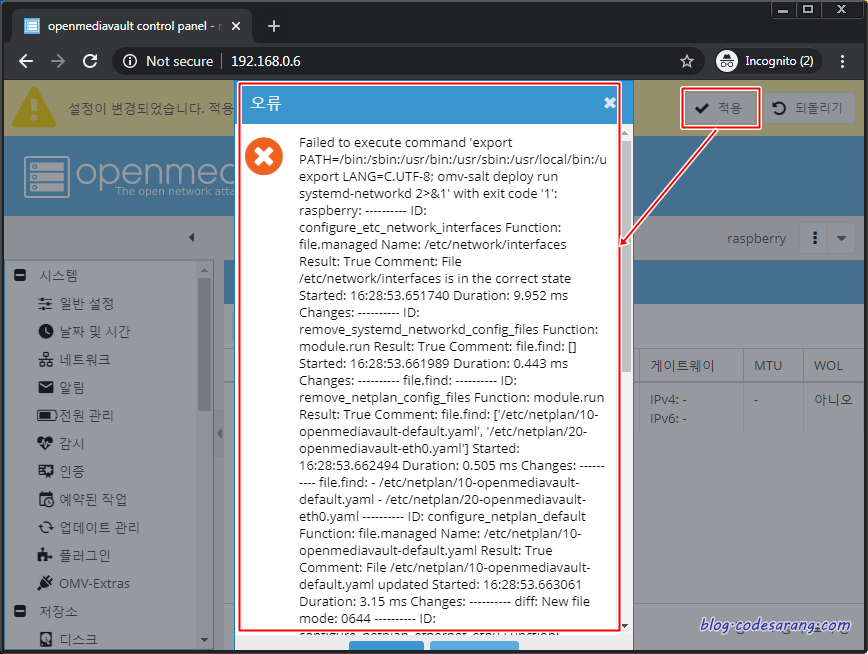Screen dimensions: 868x654
Task: Open Chrome three-dot menu
Action: pos(842,61)
